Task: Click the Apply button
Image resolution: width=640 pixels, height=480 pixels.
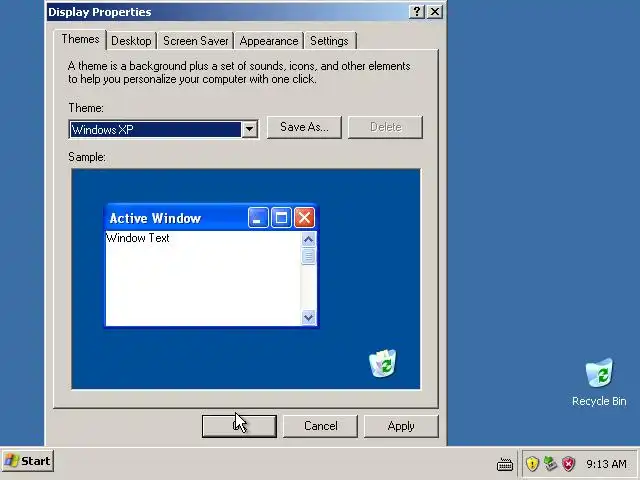Action: [401, 426]
